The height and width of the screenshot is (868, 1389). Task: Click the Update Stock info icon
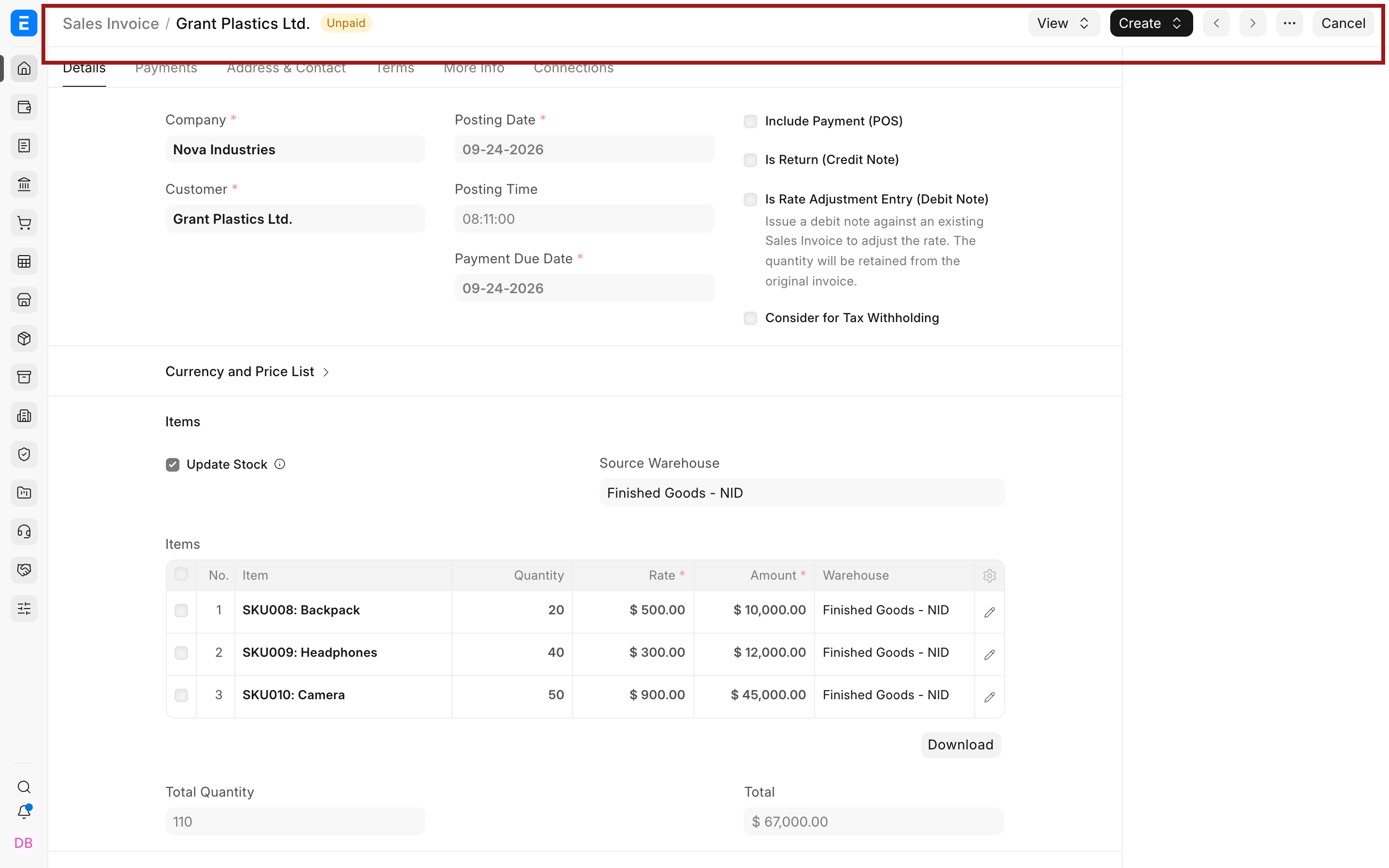[x=280, y=464]
